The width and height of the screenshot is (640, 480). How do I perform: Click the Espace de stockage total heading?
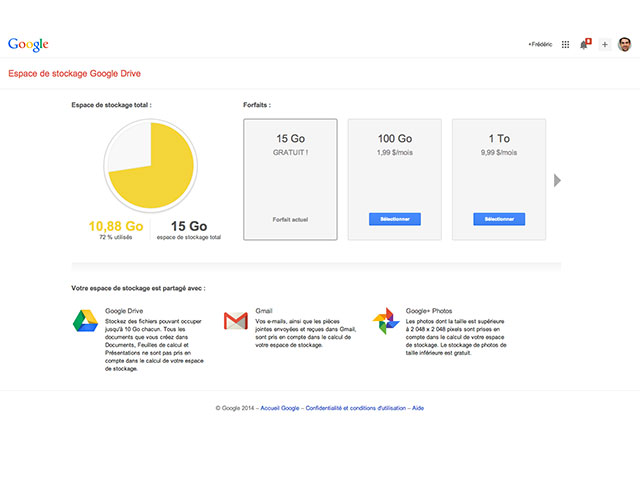tap(111, 105)
